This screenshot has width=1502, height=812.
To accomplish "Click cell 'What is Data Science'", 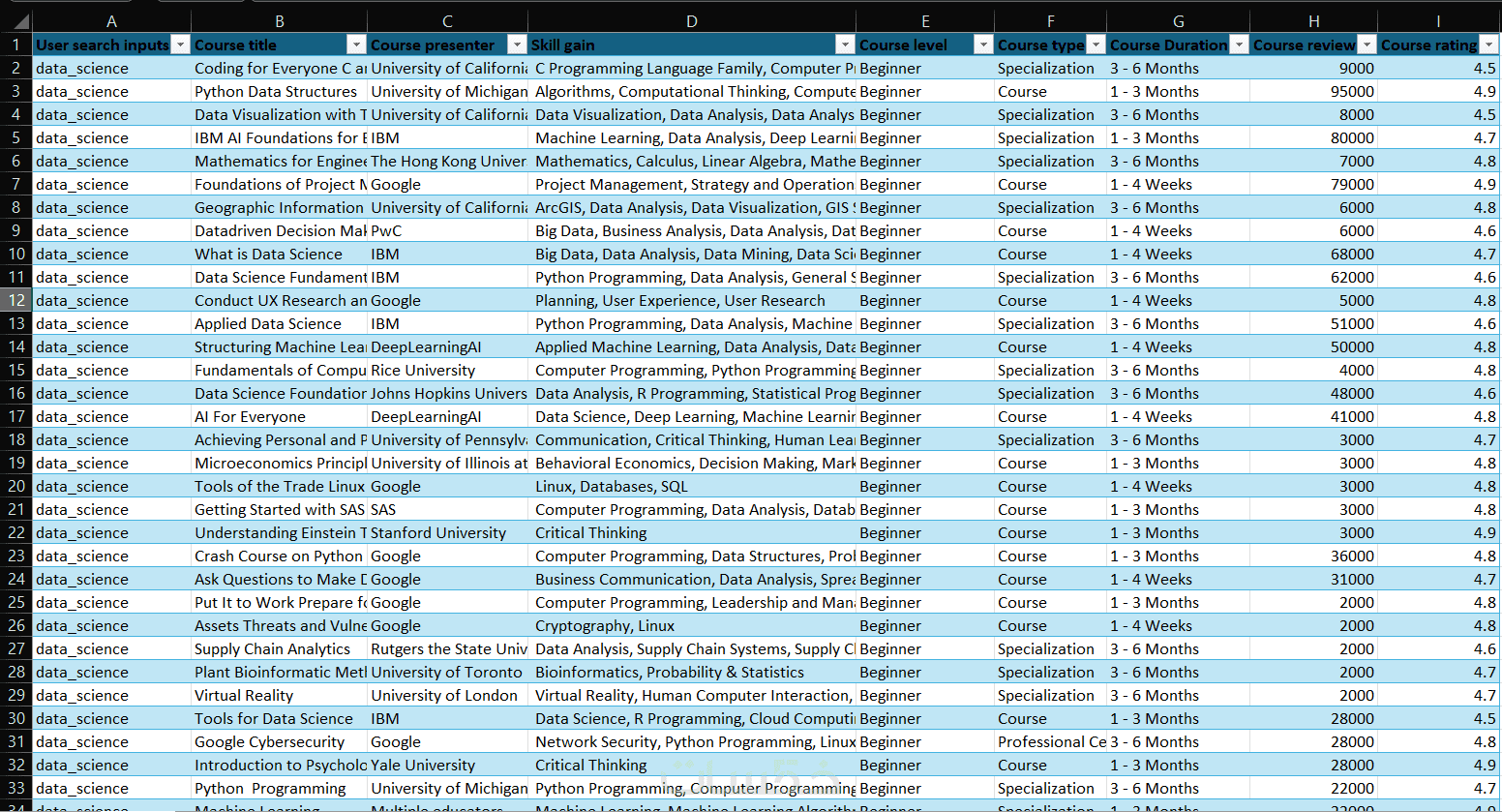I will [x=279, y=254].
